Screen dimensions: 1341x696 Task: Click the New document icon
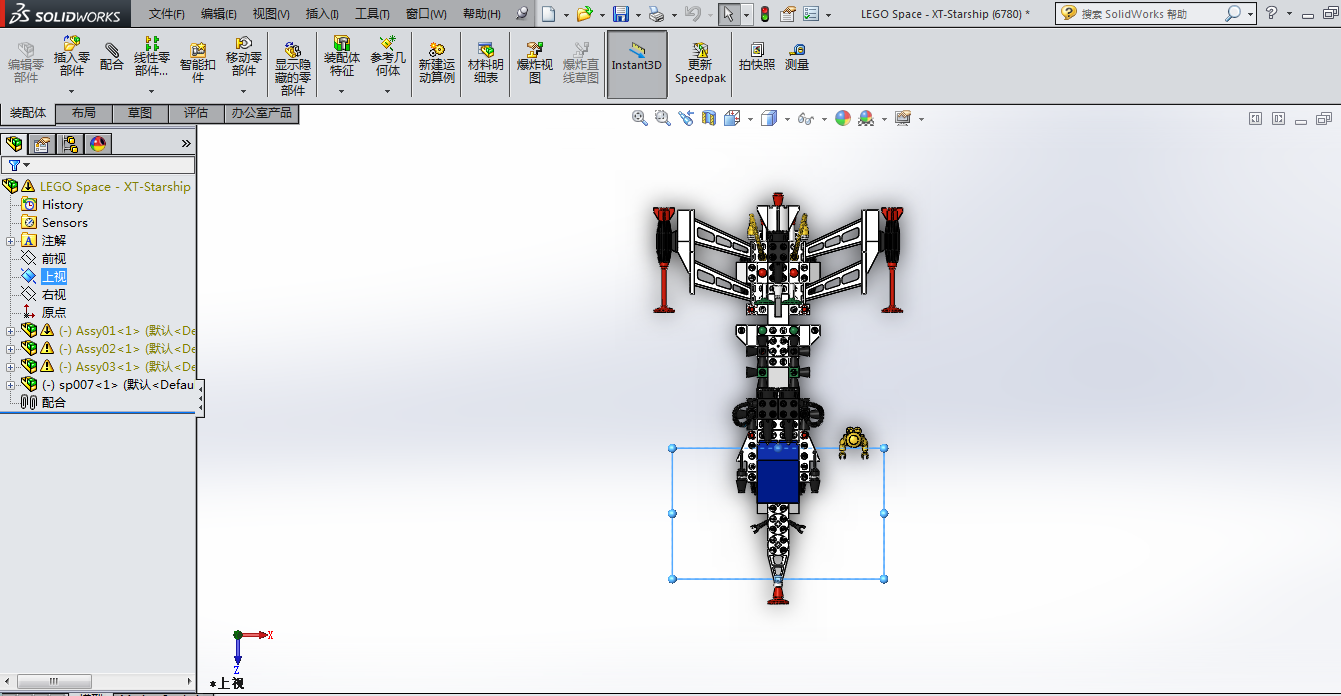pyautogui.click(x=548, y=14)
